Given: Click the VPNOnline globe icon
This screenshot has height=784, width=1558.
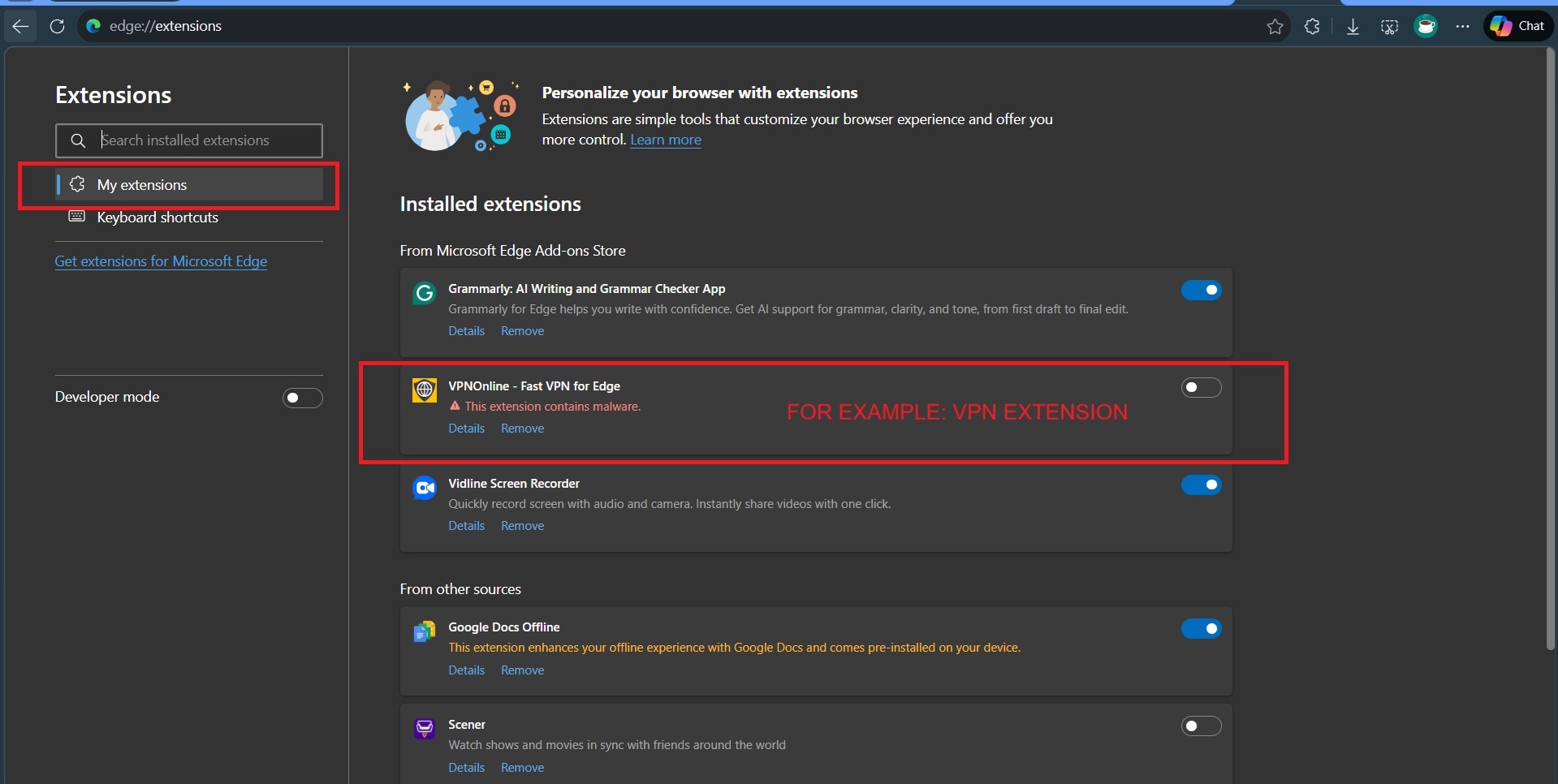Looking at the screenshot, I should [x=424, y=390].
